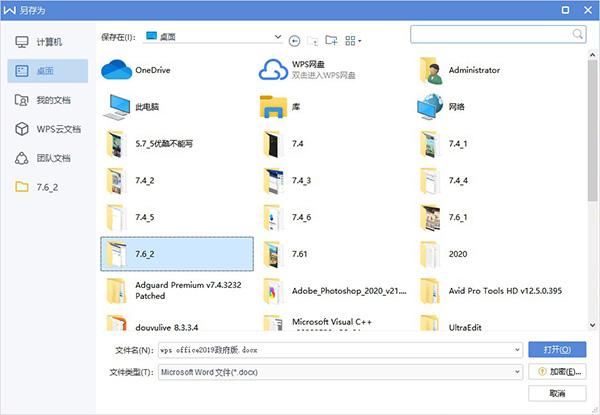This screenshot has height=415, width=600.
Task: Open the file type dropdown
Action: (341, 372)
